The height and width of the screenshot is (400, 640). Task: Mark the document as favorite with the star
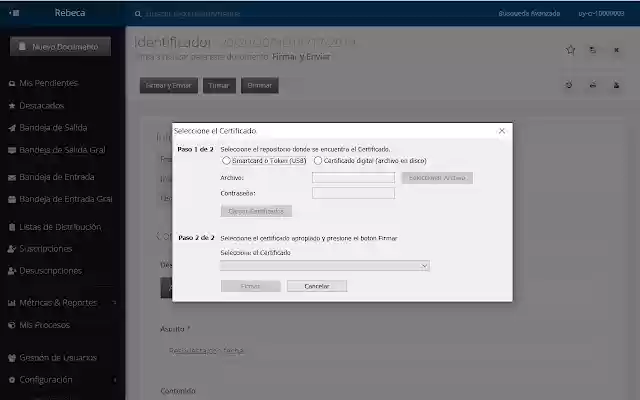click(571, 50)
